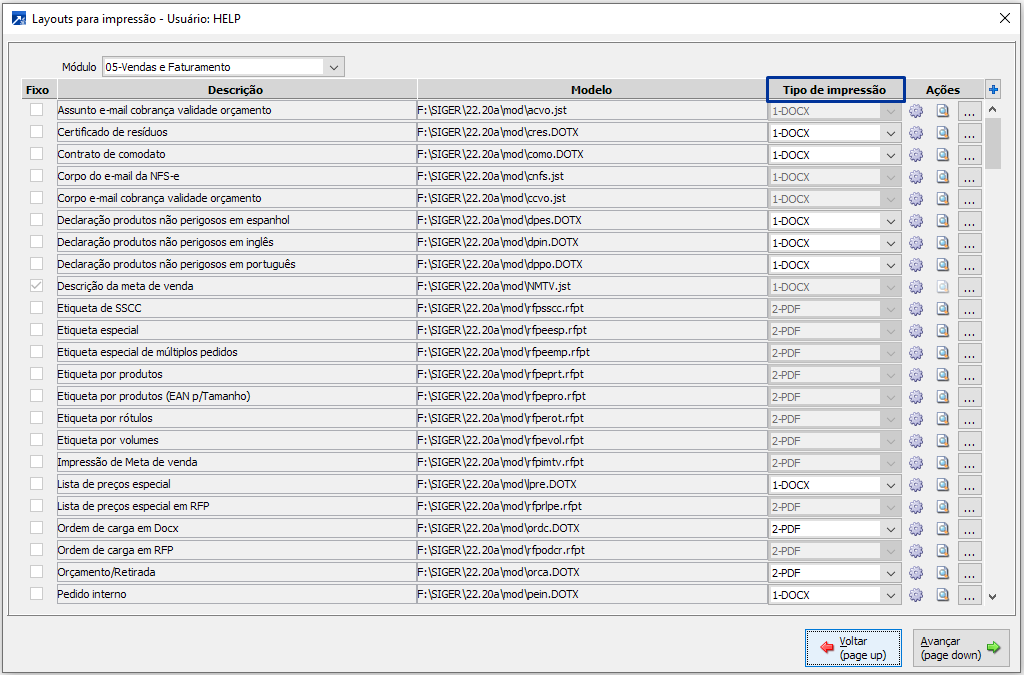Image resolution: width=1024 pixels, height=675 pixels.
Task: Check Fixo box for Lista de preços especial
Action: [37, 484]
